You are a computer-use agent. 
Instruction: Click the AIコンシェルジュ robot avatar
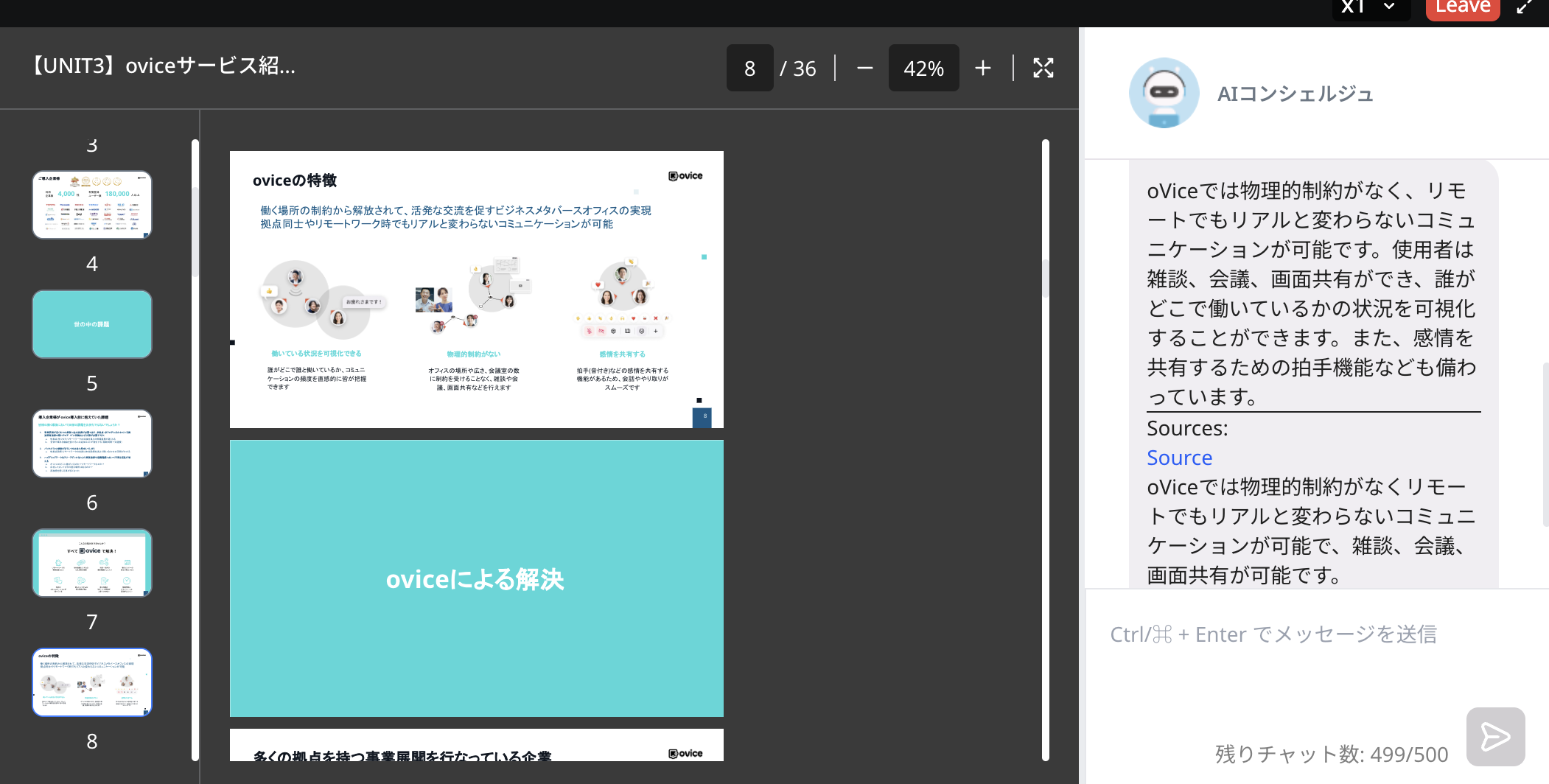point(1164,93)
